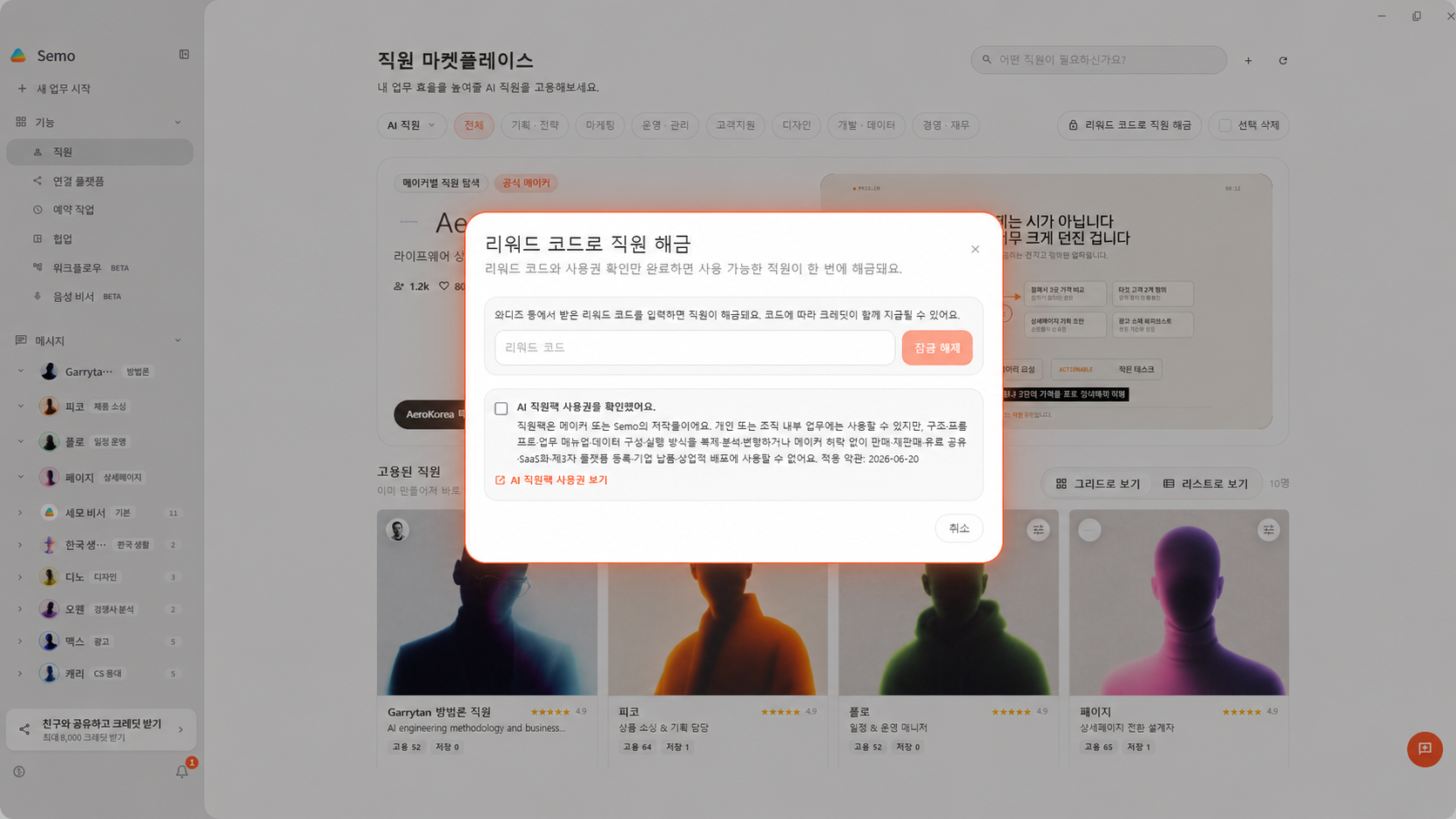1456x819 pixels.
Task: Click the 어떤 직원이 필요하신가요 search field
Action: 1099,60
